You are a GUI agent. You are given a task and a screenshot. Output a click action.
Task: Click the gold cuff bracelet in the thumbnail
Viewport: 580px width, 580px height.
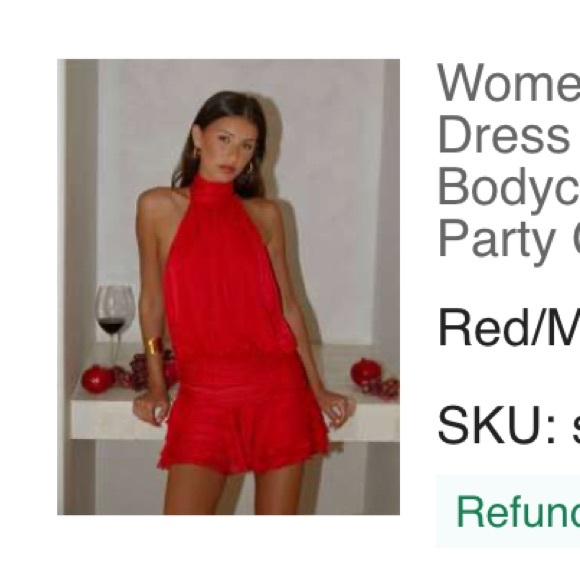pos(155,345)
